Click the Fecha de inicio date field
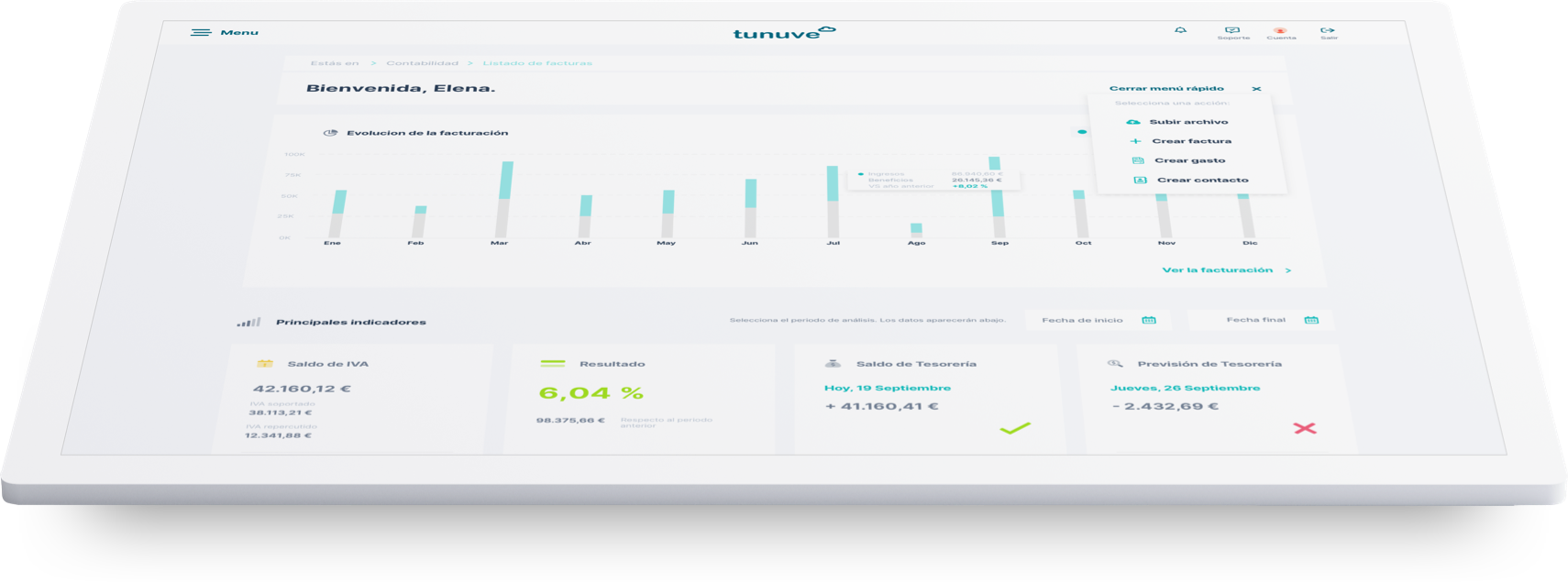 pos(1098,320)
